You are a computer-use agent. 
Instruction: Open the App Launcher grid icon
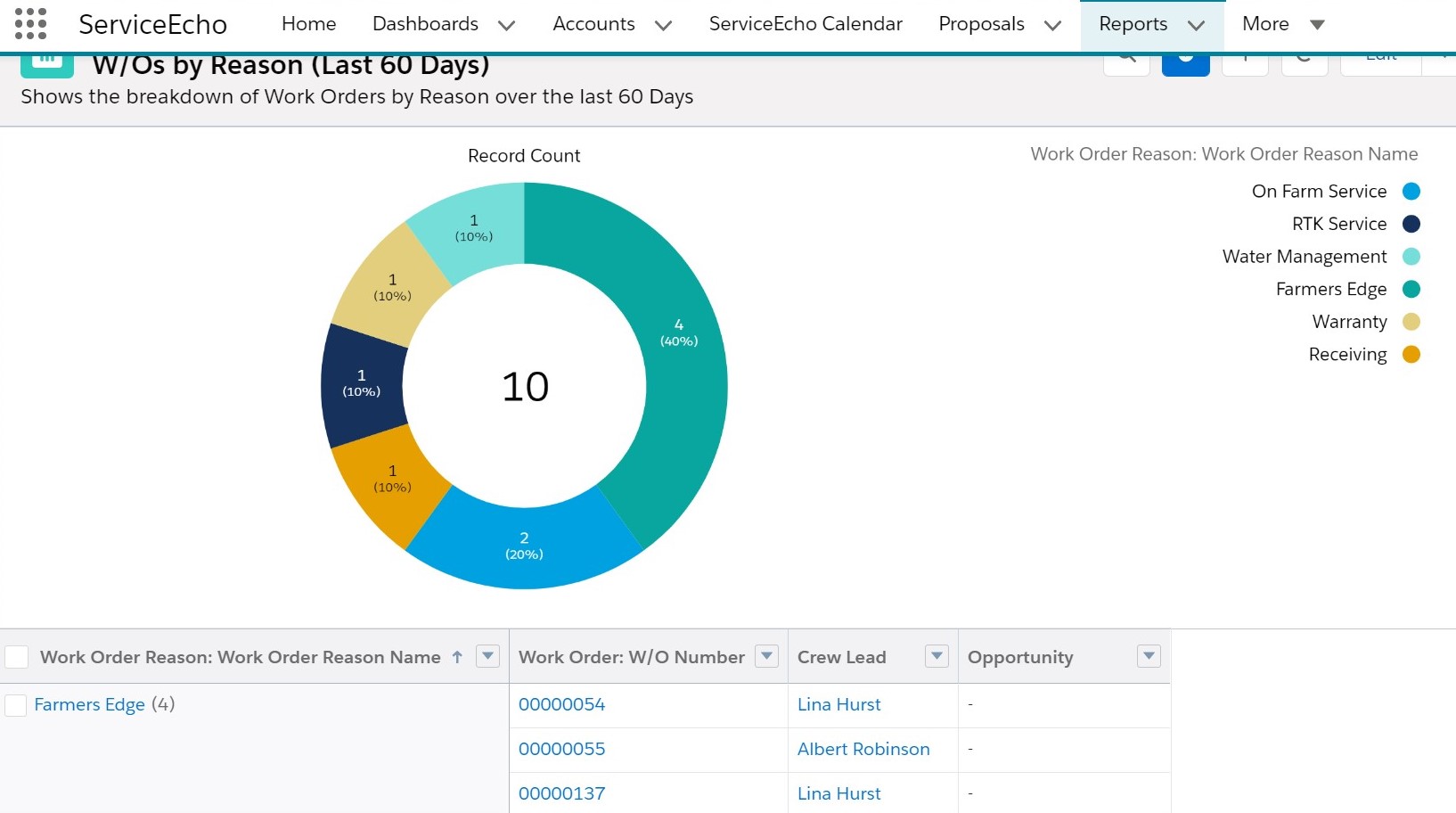point(30,24)
